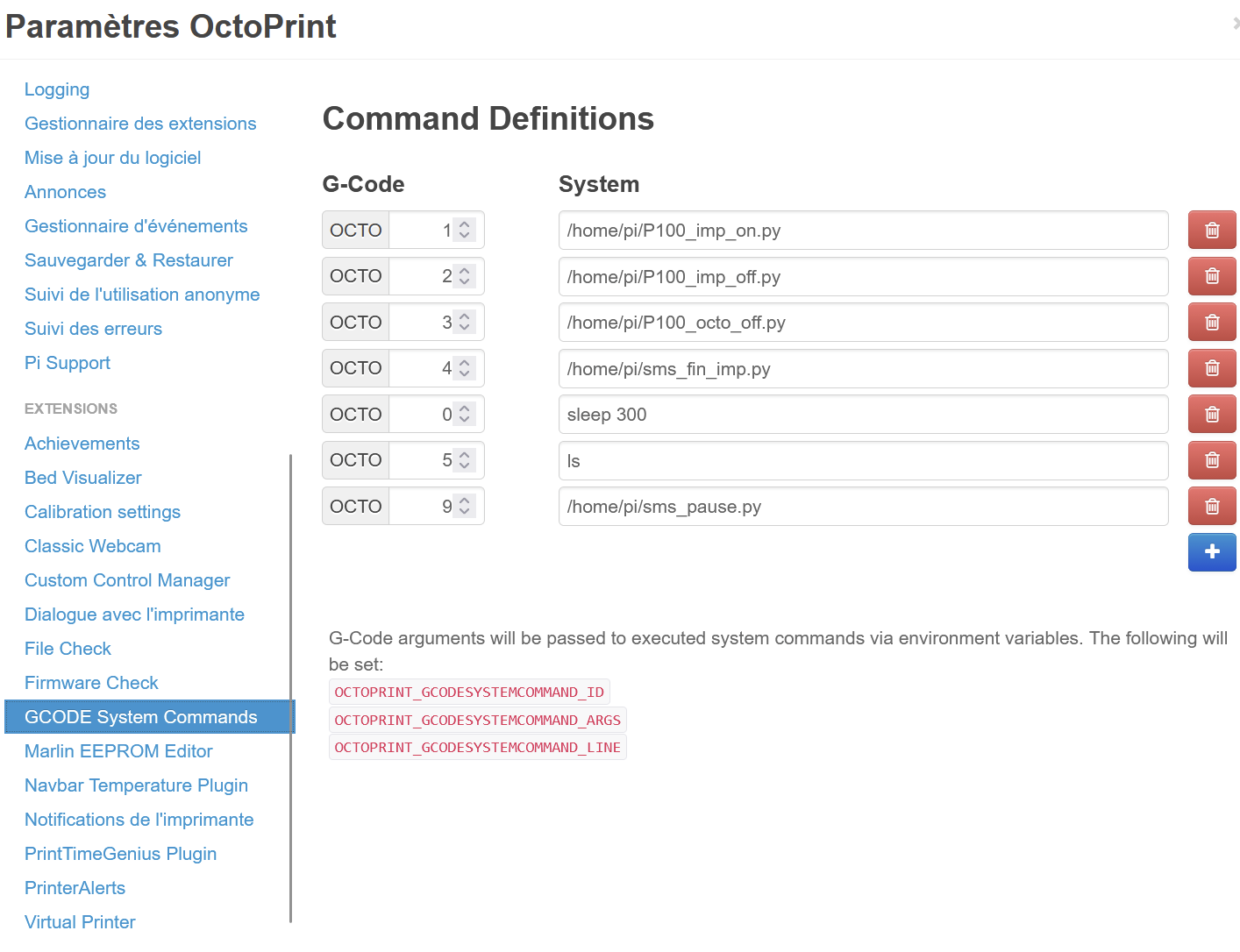This screenshot has width=1240, height=952.
Task: Click the OCTO 9 number stepper arrows
Action: coord(465,506)
